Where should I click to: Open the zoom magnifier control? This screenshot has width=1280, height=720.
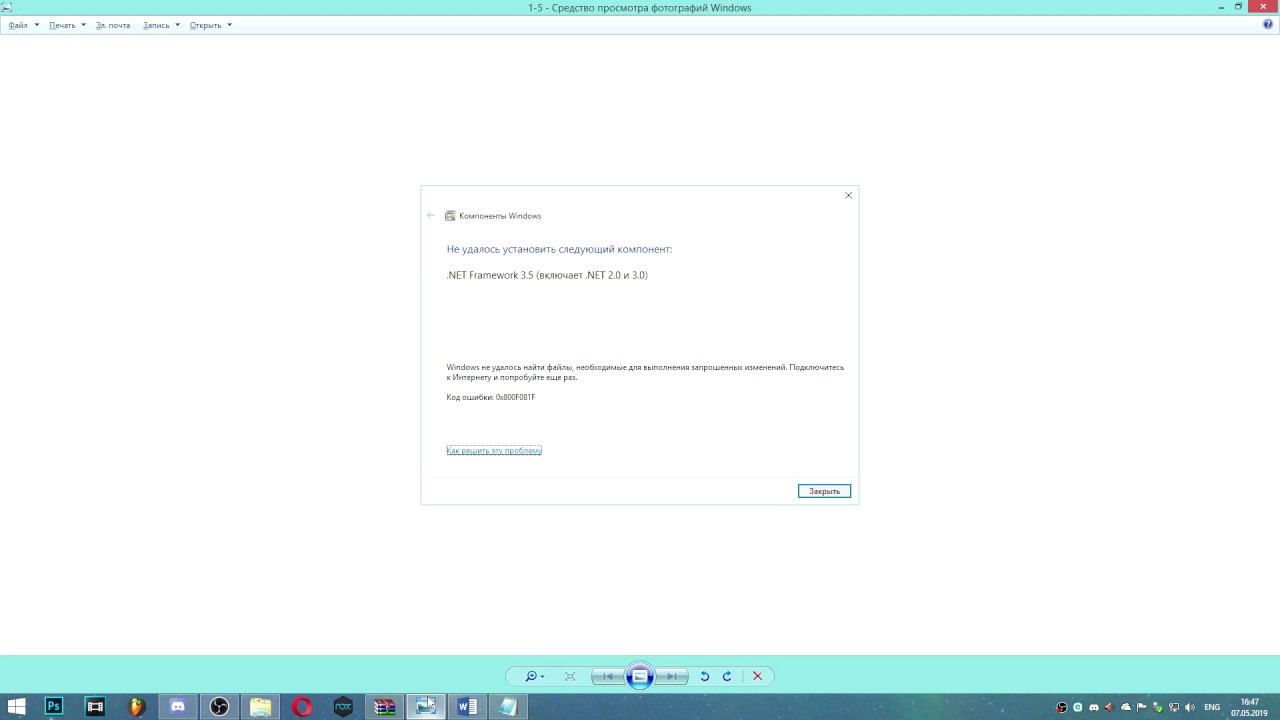coord(534,677)
